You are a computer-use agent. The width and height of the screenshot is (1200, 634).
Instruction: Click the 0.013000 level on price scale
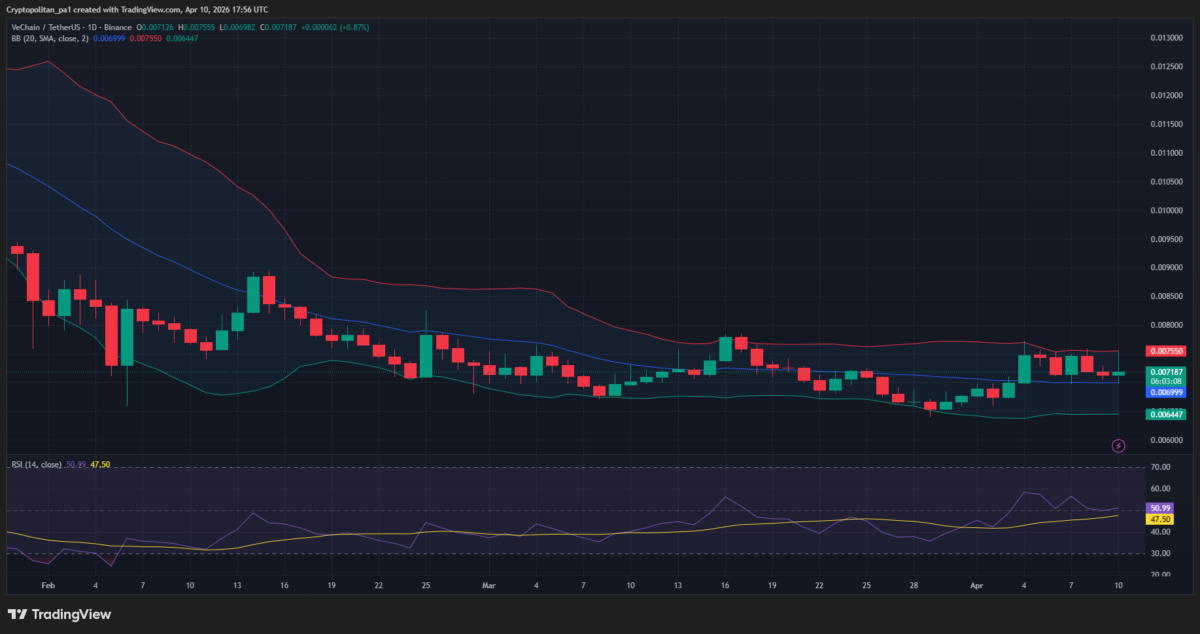pyautogui.click(x=1164, y=38)
